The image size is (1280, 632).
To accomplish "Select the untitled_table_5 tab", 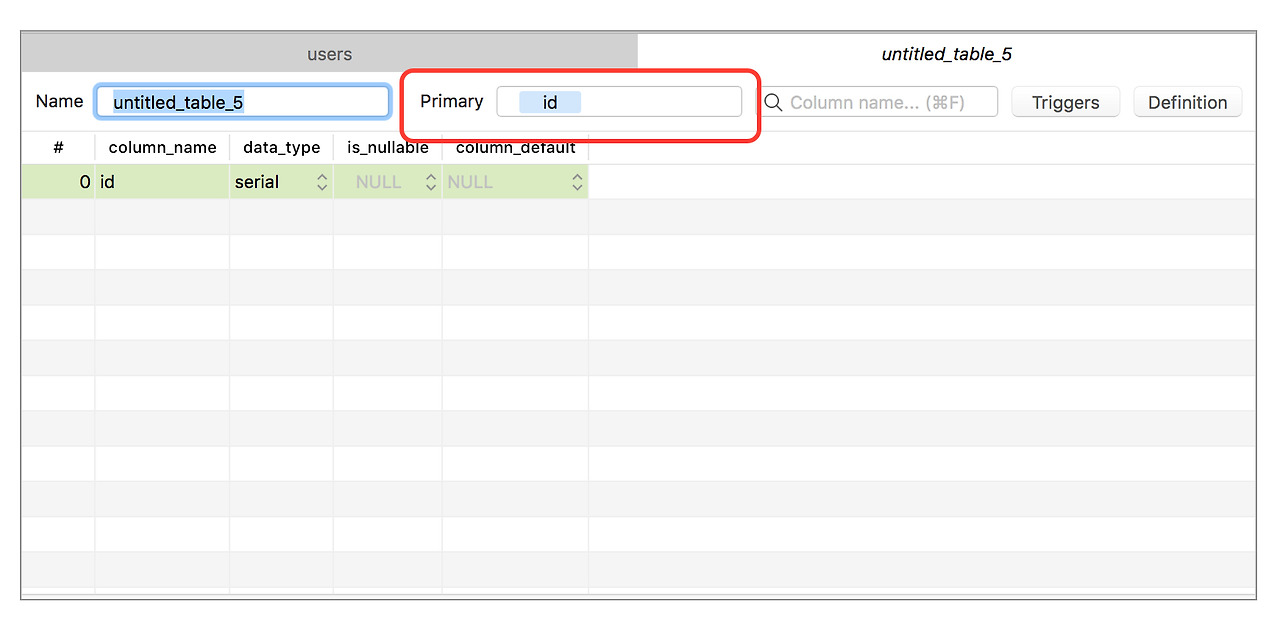I will click(x=946, y=54).
